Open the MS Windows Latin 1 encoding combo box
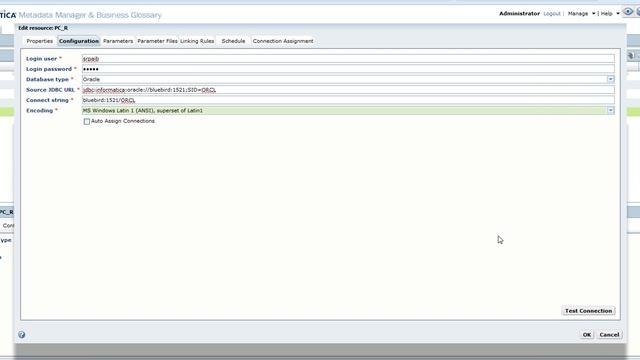 (x=348, y=110)
